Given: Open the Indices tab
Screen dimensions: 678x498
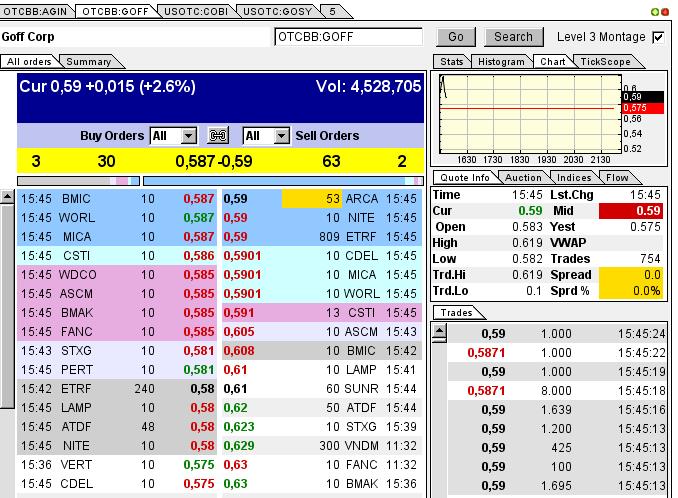Looking at the screenshot, I should pos(574,178).
